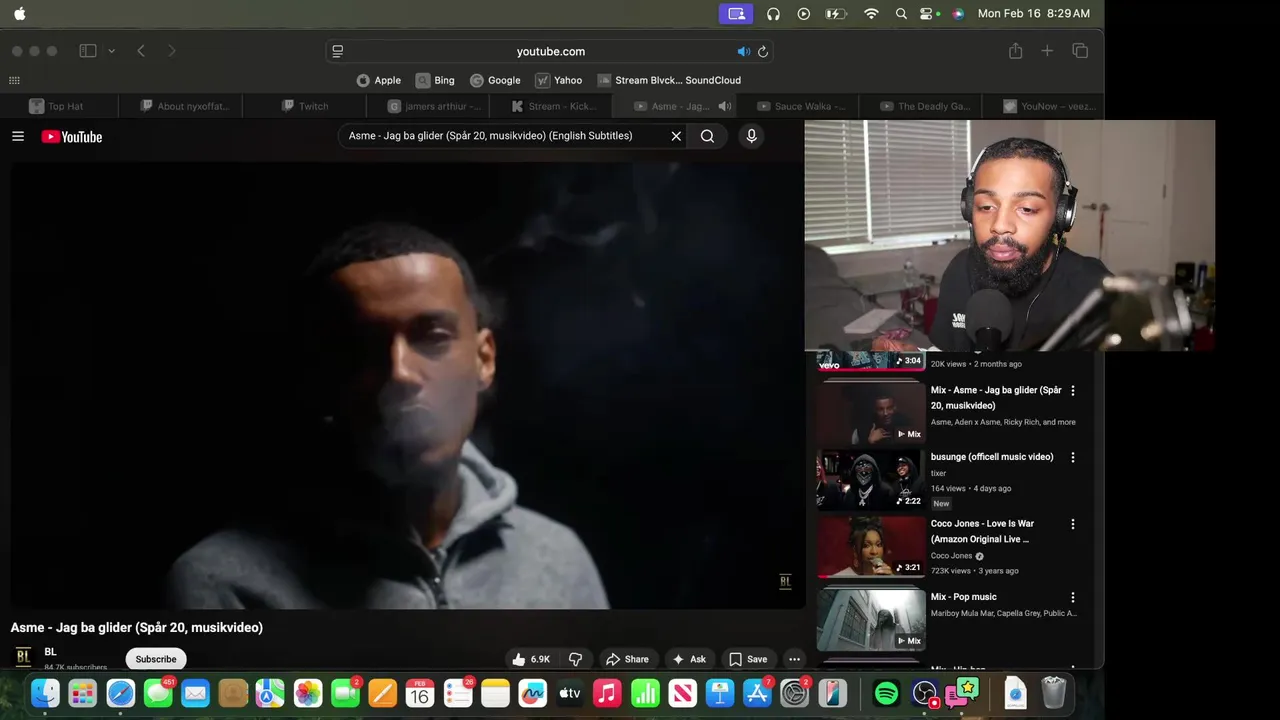Open the Google bookmark
Viewport: 1280px width, 720px height.
tap(495, 80)
